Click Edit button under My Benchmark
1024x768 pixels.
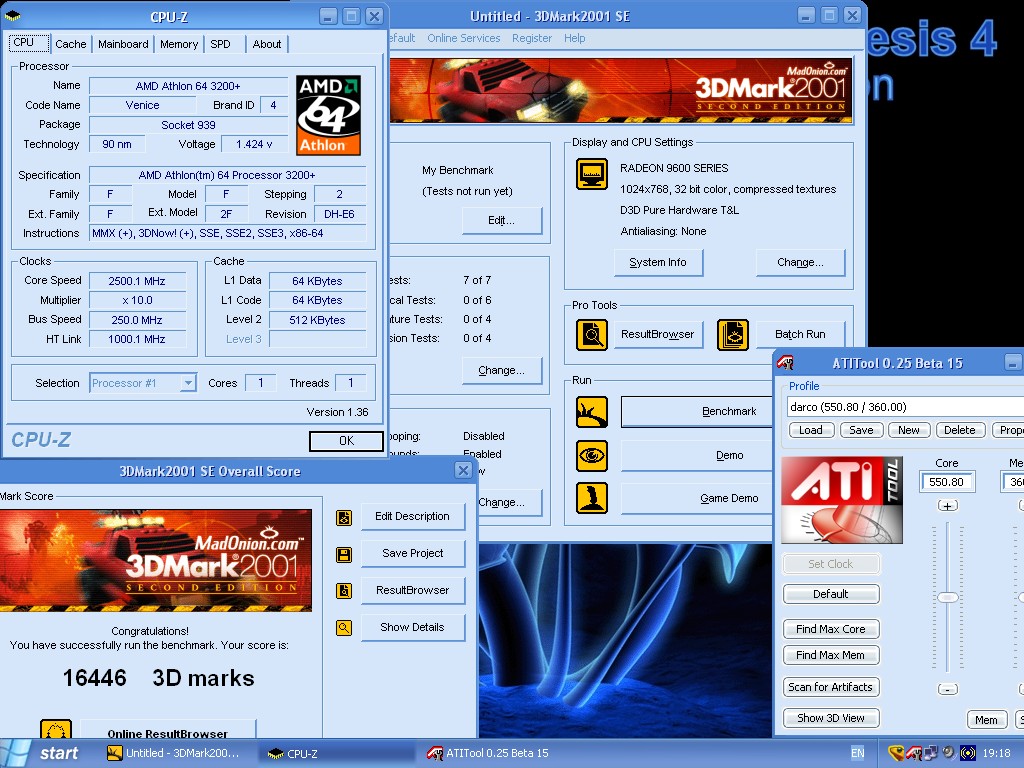502,221
